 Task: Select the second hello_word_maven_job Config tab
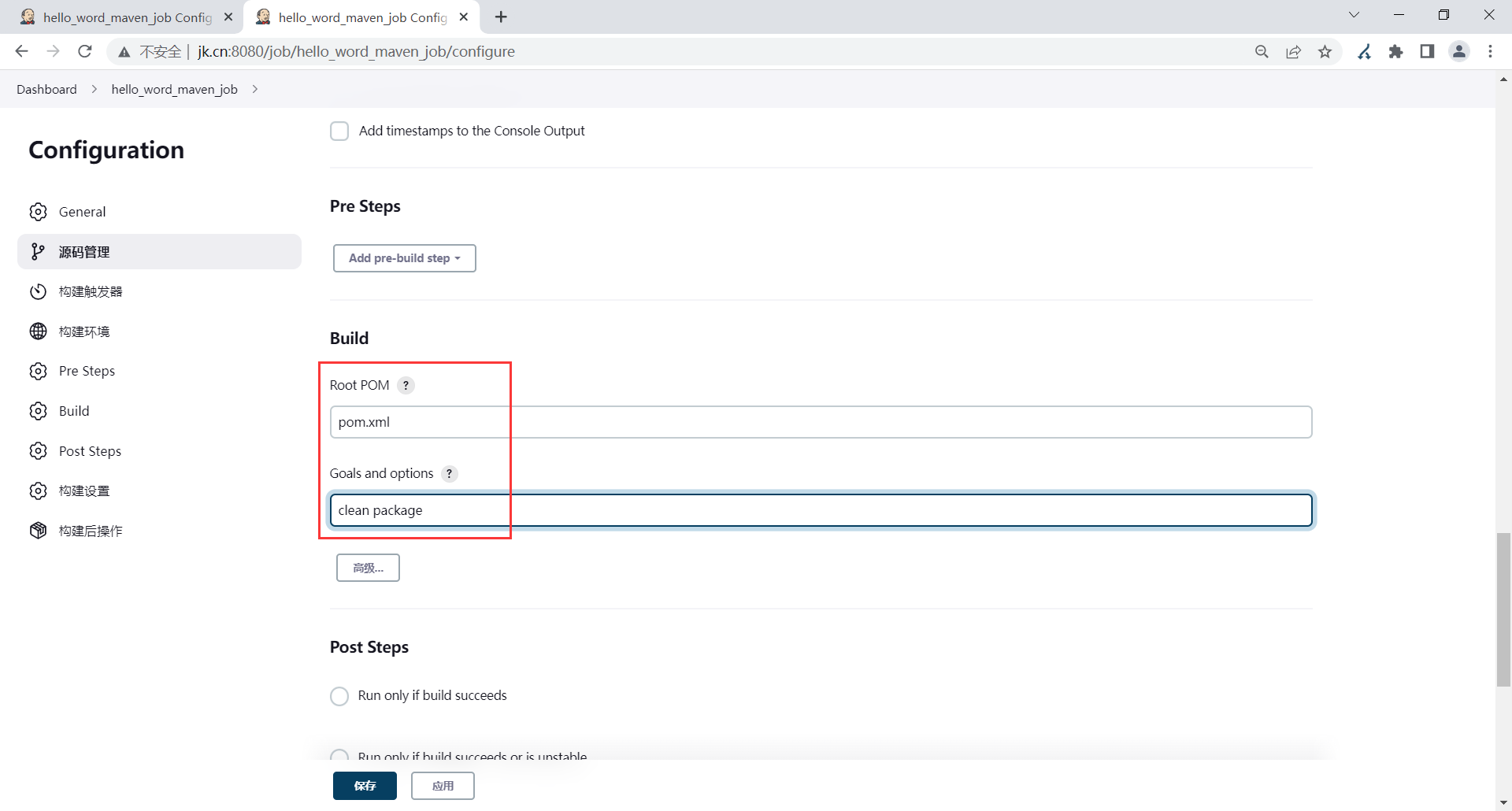point(363,17)
